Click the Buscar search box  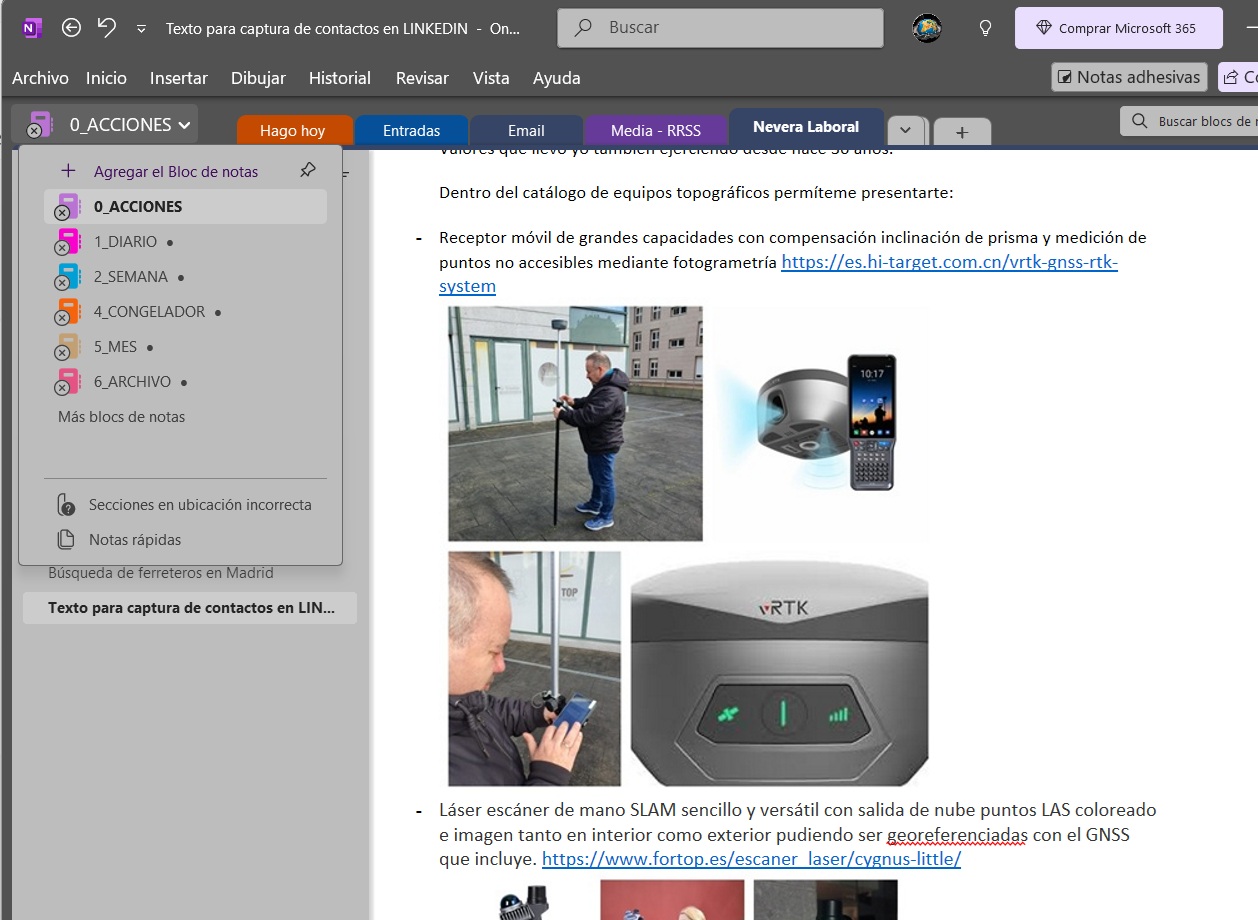(x=720, y=28)
